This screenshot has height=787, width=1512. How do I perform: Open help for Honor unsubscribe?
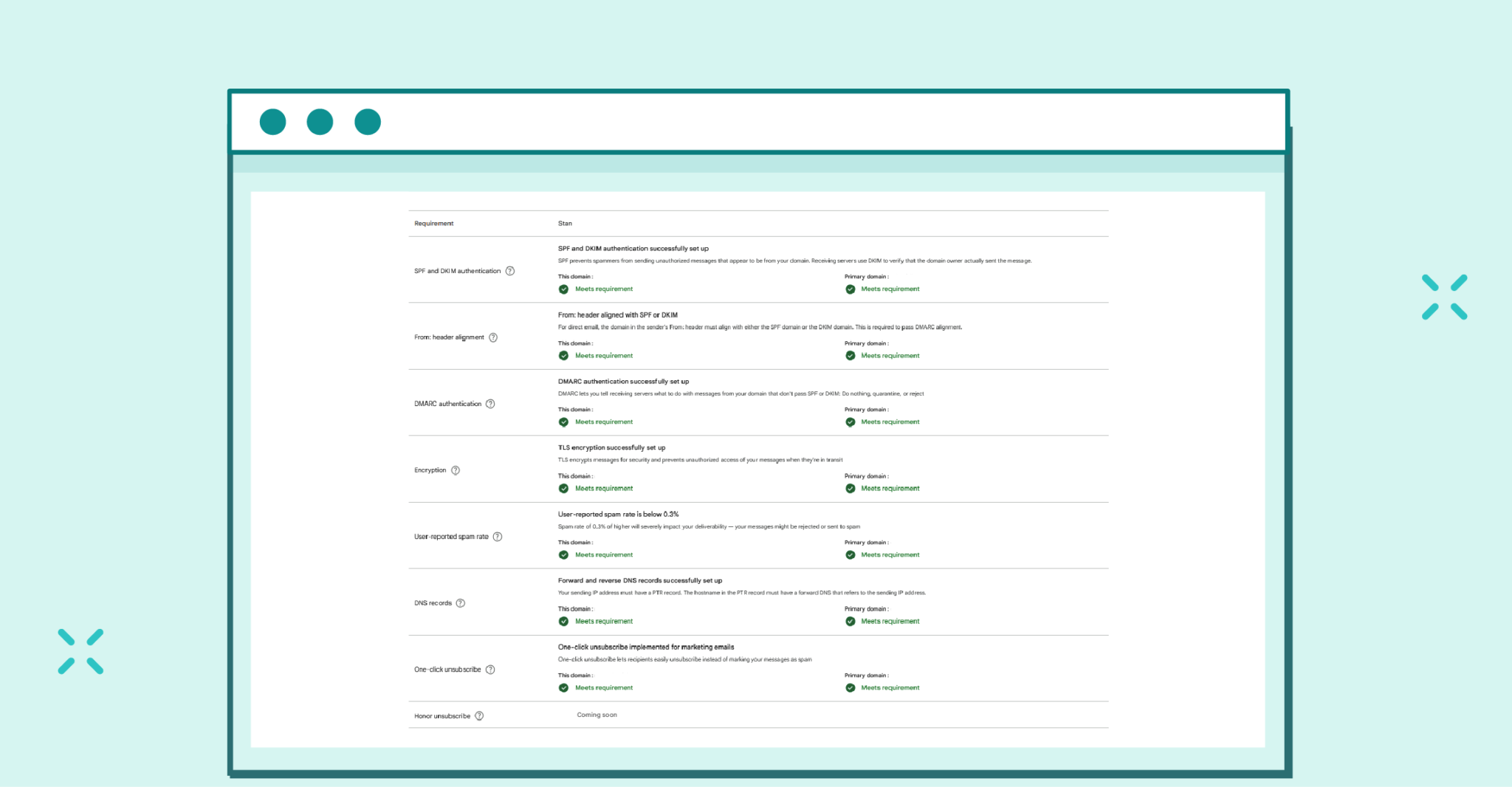click(479, 715)
